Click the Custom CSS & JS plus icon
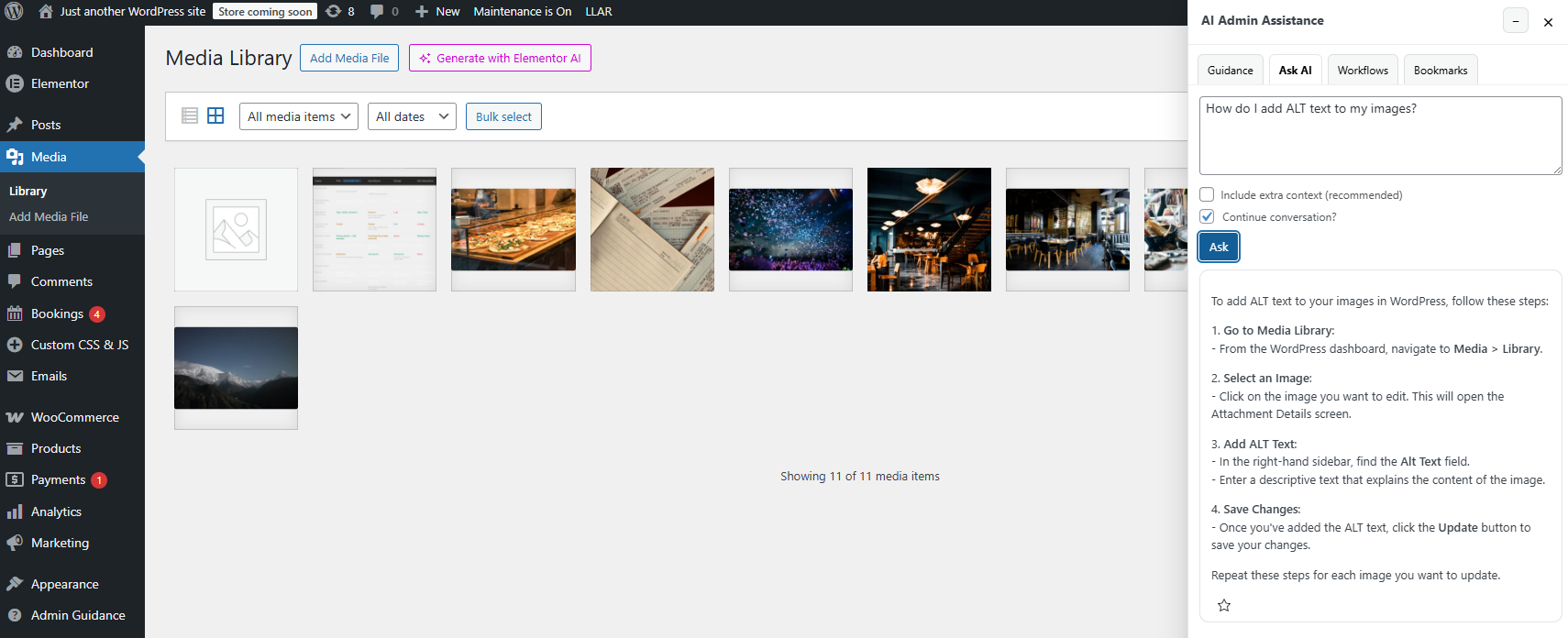The width and height of the screenshot is (1568, 638). [15, 345]
